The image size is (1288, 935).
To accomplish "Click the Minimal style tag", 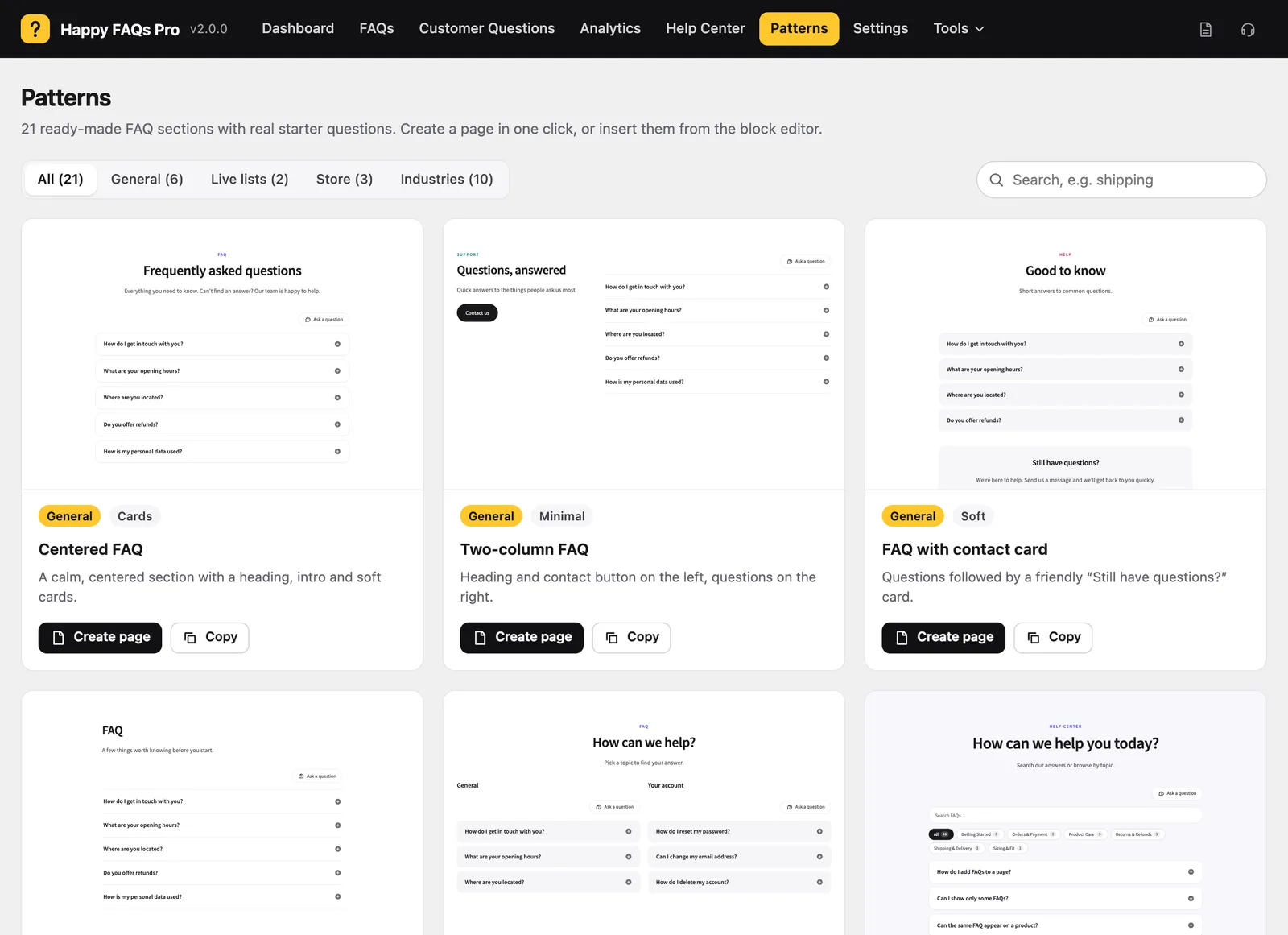I will (562, 516).
